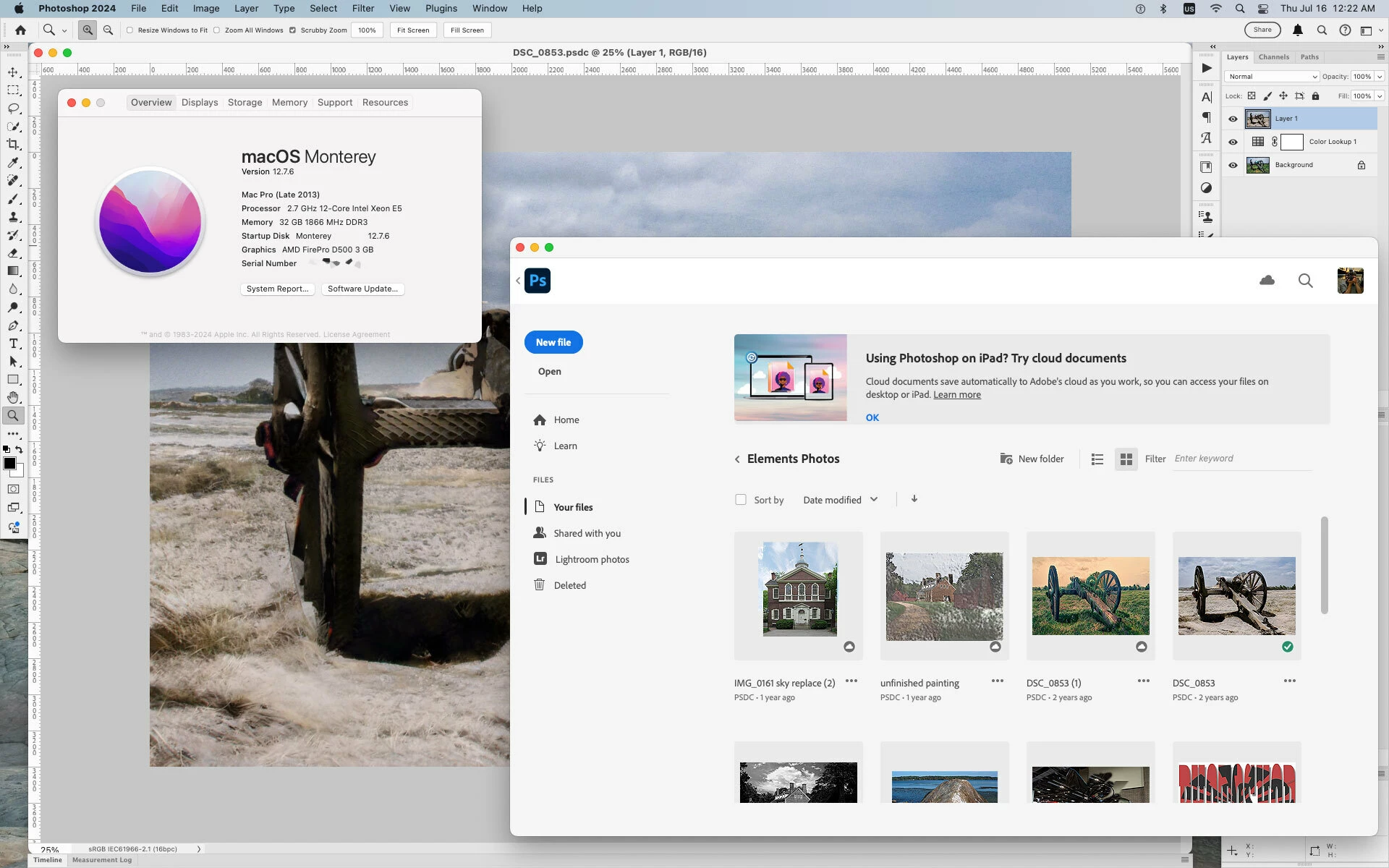The height and width of the screenshot is (868, 1389).
Task: Switch to list view of files
Action: tap(1097, 459)
